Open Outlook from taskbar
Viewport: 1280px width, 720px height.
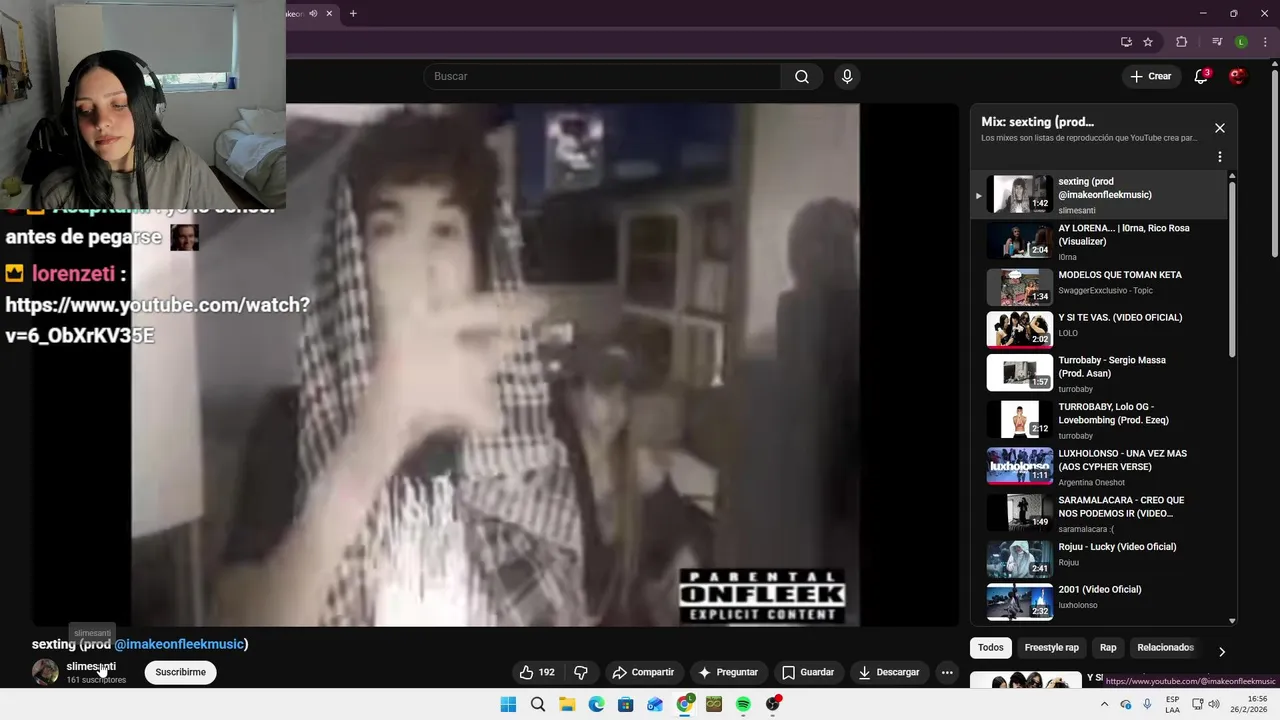tap(655, 704)
